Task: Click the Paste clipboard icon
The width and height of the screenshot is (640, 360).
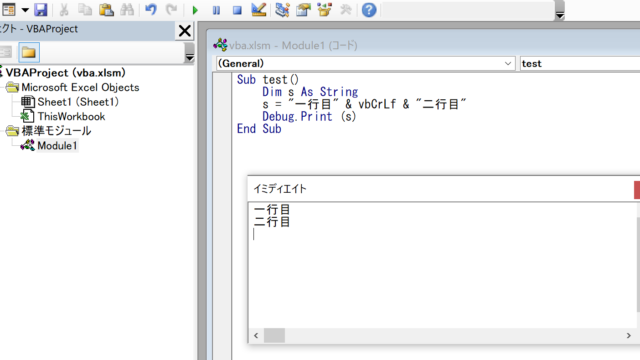Action: tap(106, 10)
